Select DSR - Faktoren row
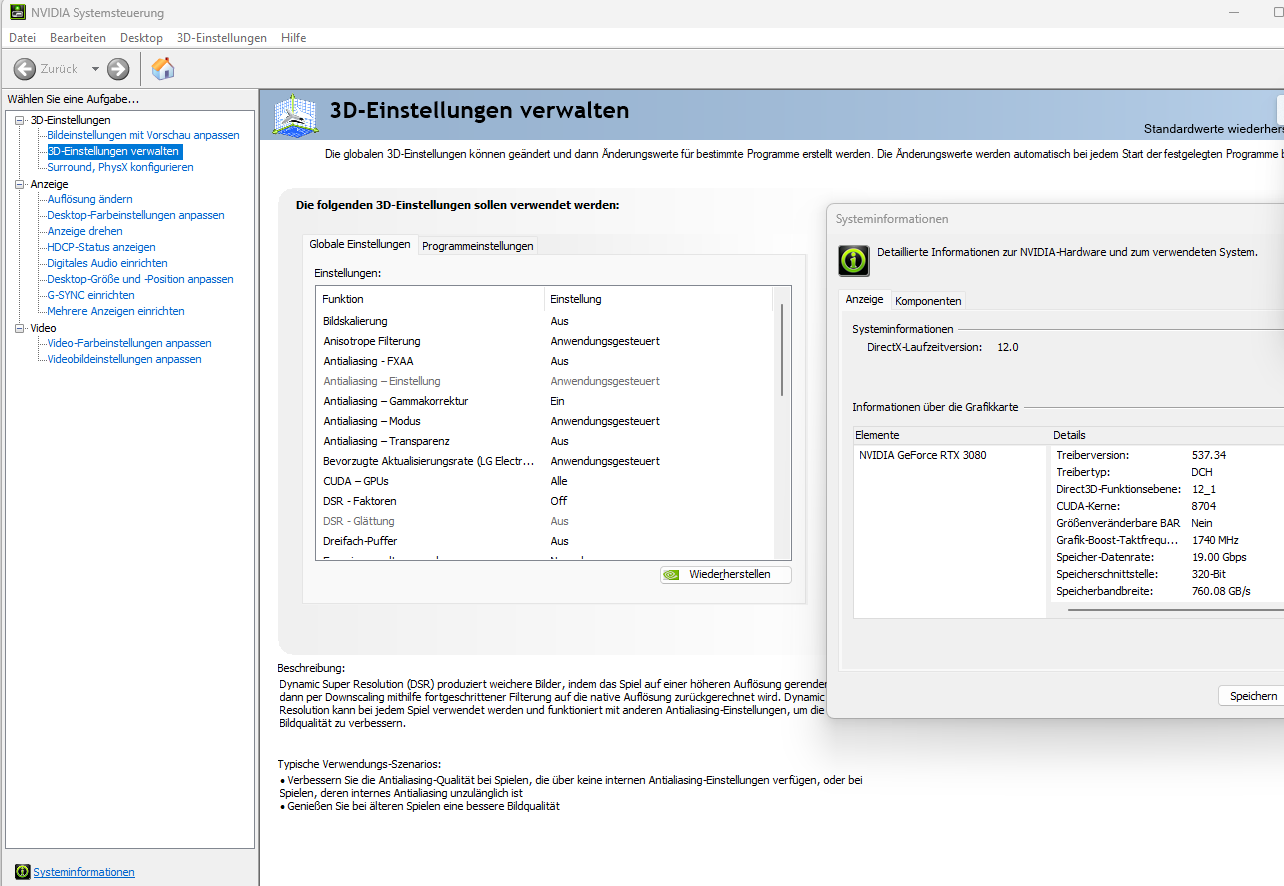 [545, 501]
